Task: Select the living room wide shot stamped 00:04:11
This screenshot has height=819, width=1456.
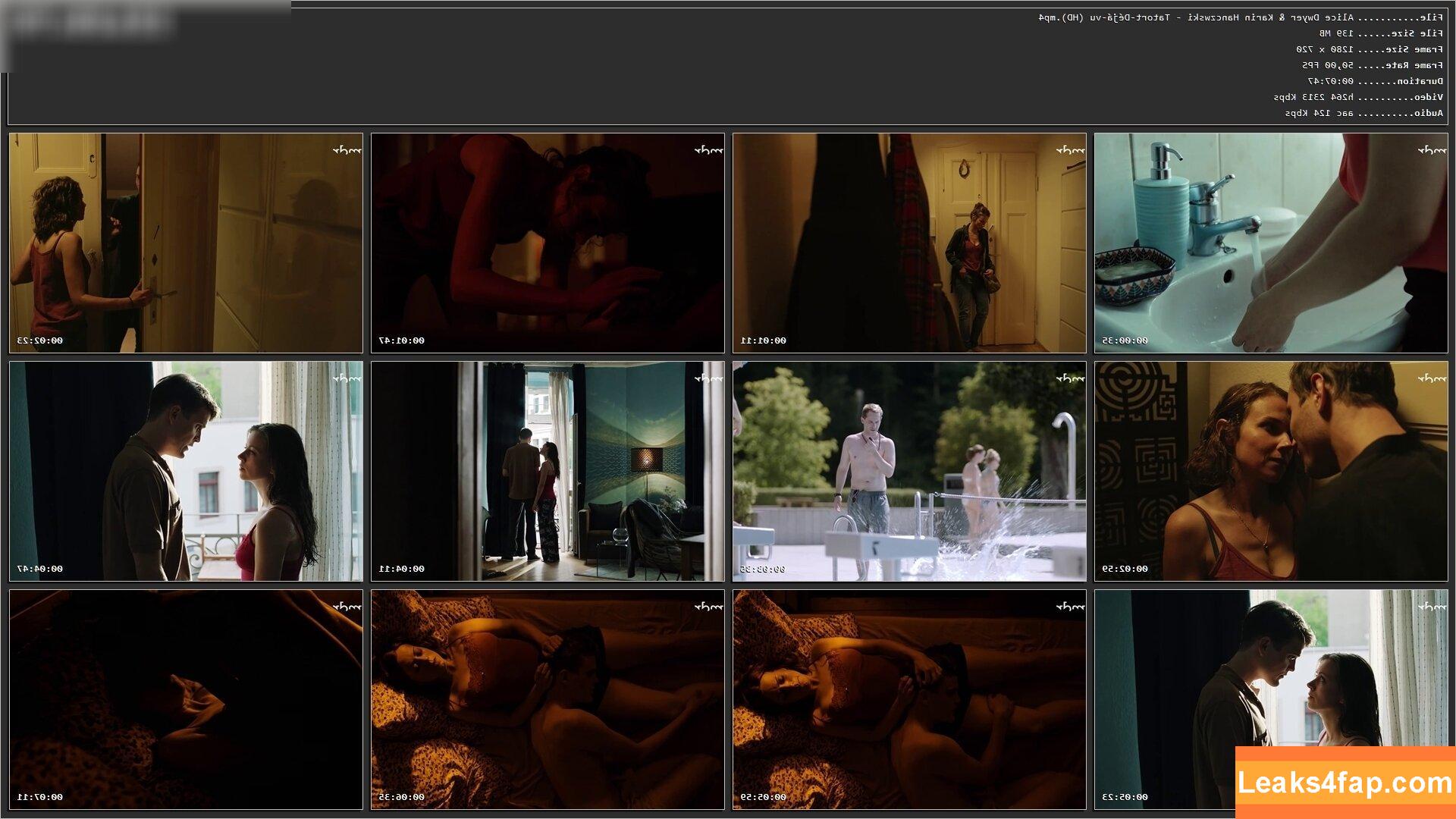Action: click(x=548, y=471)
